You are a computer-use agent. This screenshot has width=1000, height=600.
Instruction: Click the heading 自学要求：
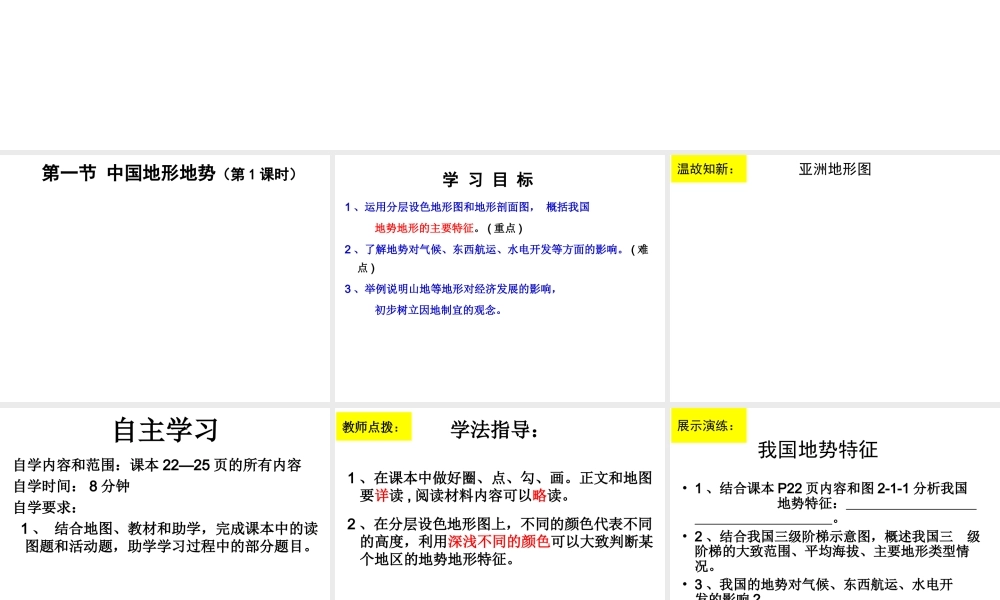[x=45, y=508]
